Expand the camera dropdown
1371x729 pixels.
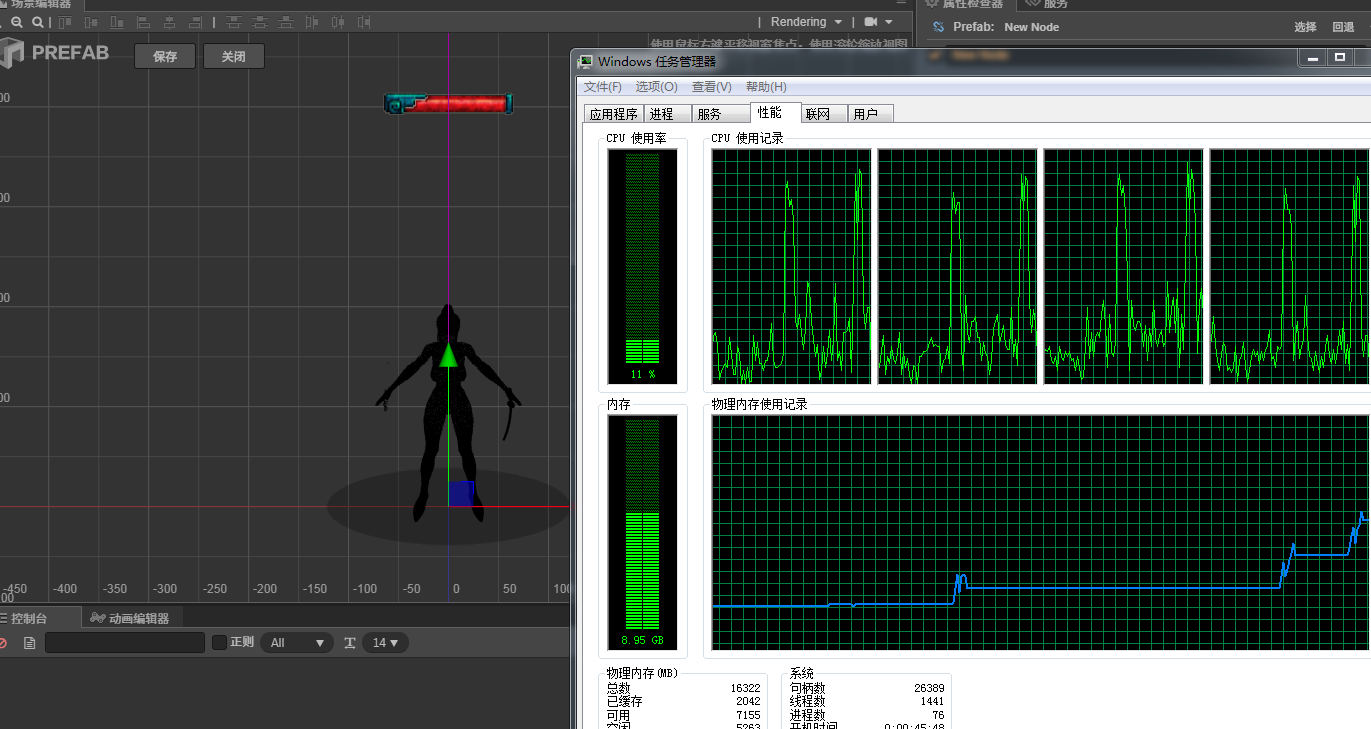point(878,22)
